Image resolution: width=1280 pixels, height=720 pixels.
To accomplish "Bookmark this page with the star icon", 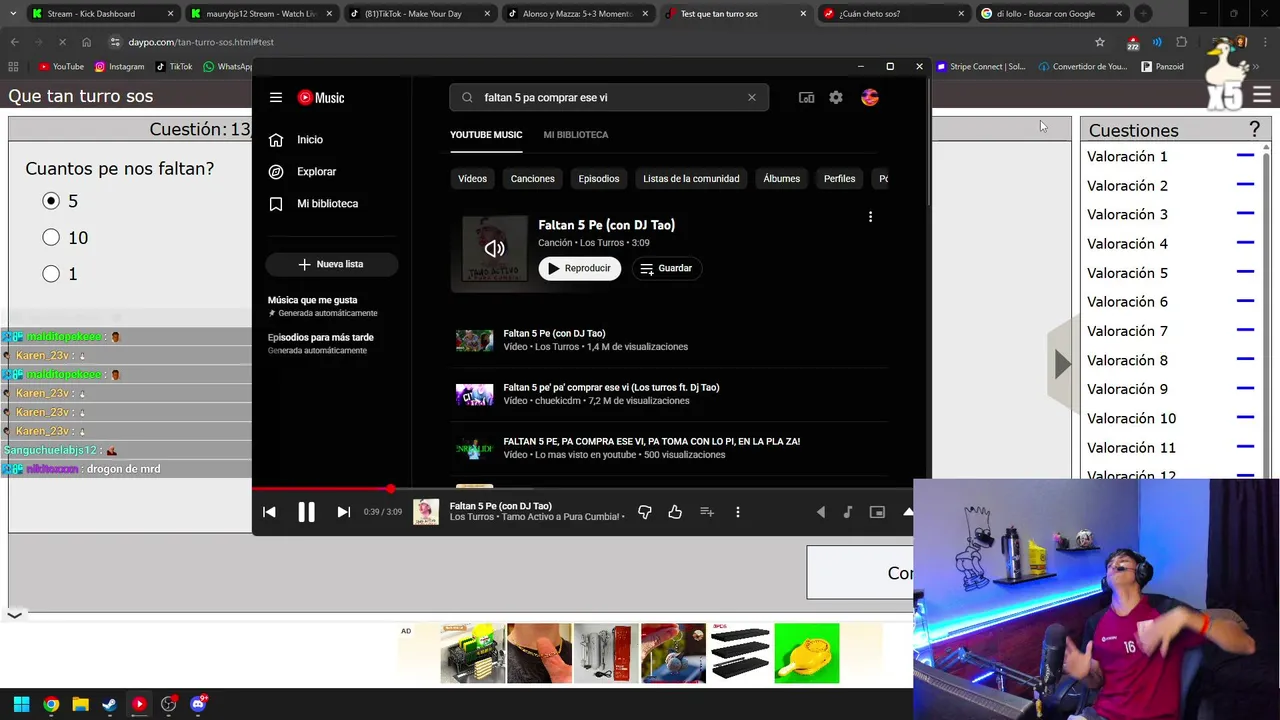I will (1100, 42).
